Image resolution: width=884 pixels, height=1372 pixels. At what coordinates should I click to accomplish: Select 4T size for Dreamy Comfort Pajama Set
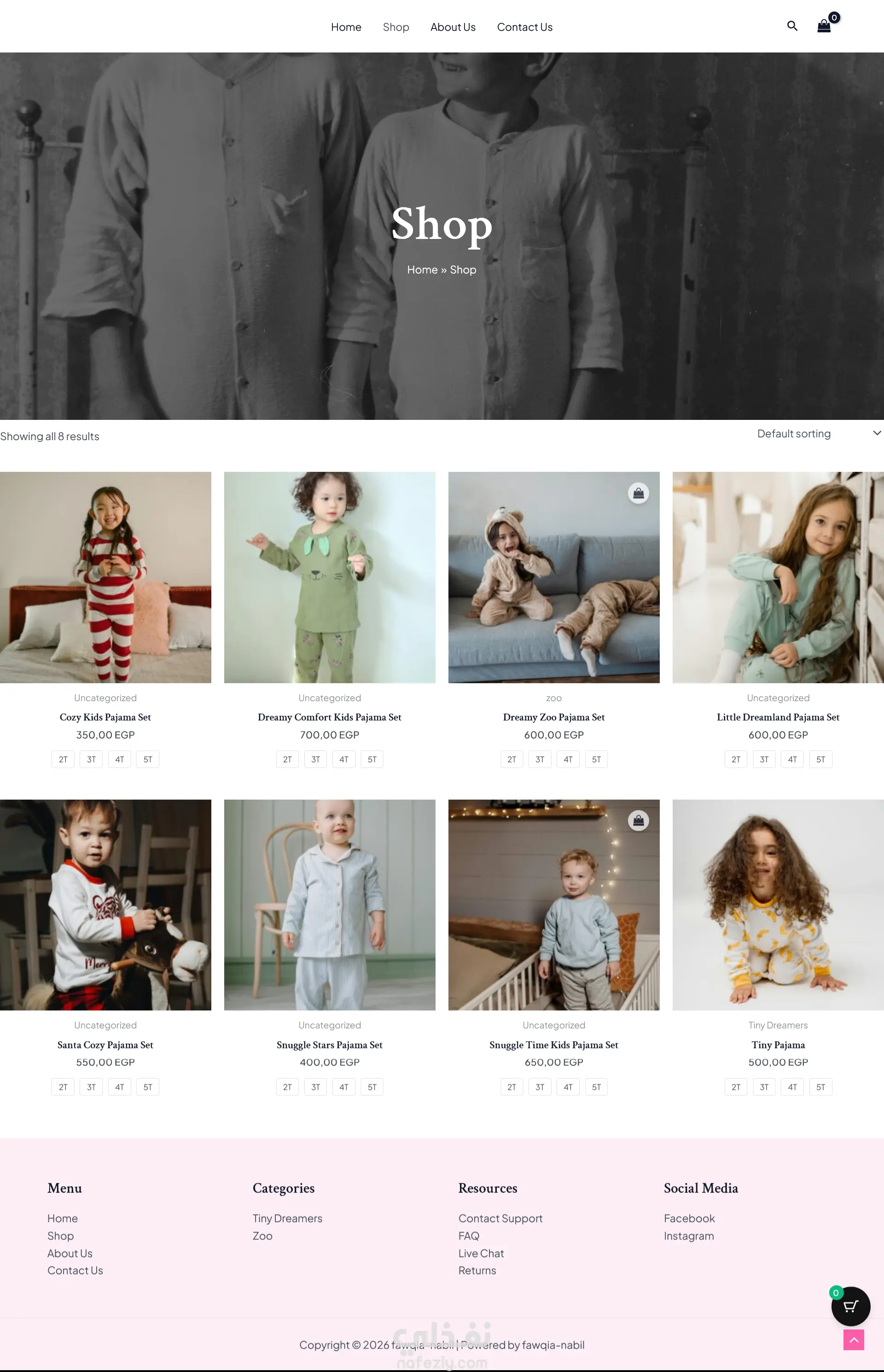[344, 759]
